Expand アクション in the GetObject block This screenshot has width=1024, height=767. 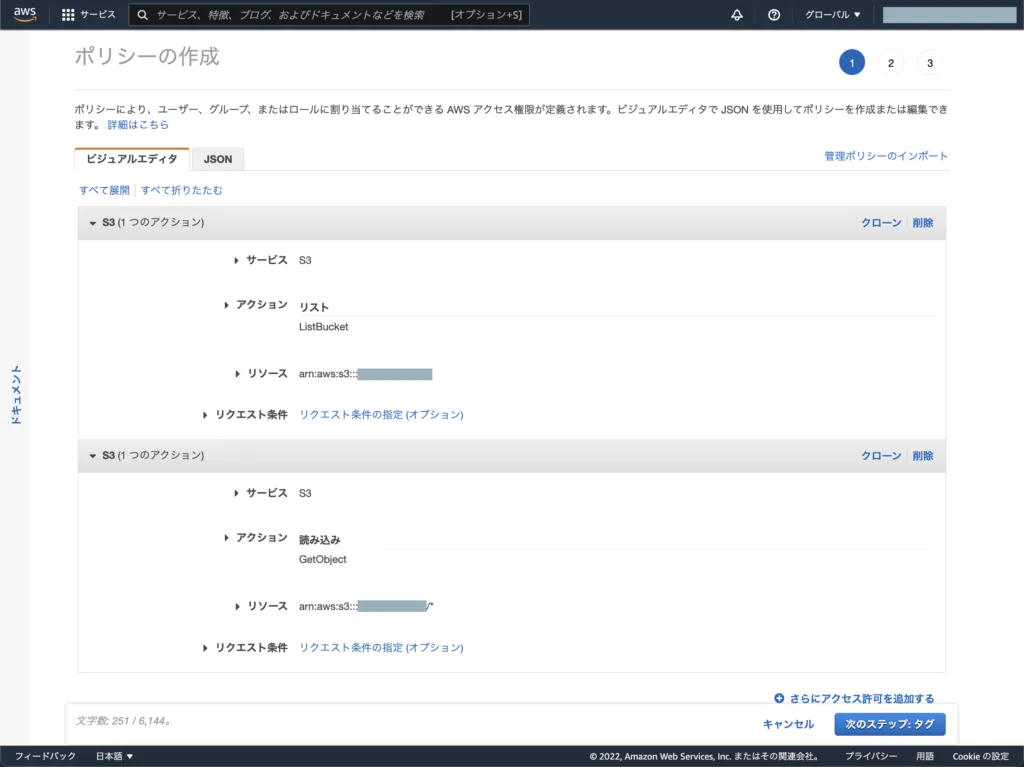click(226, 538)
